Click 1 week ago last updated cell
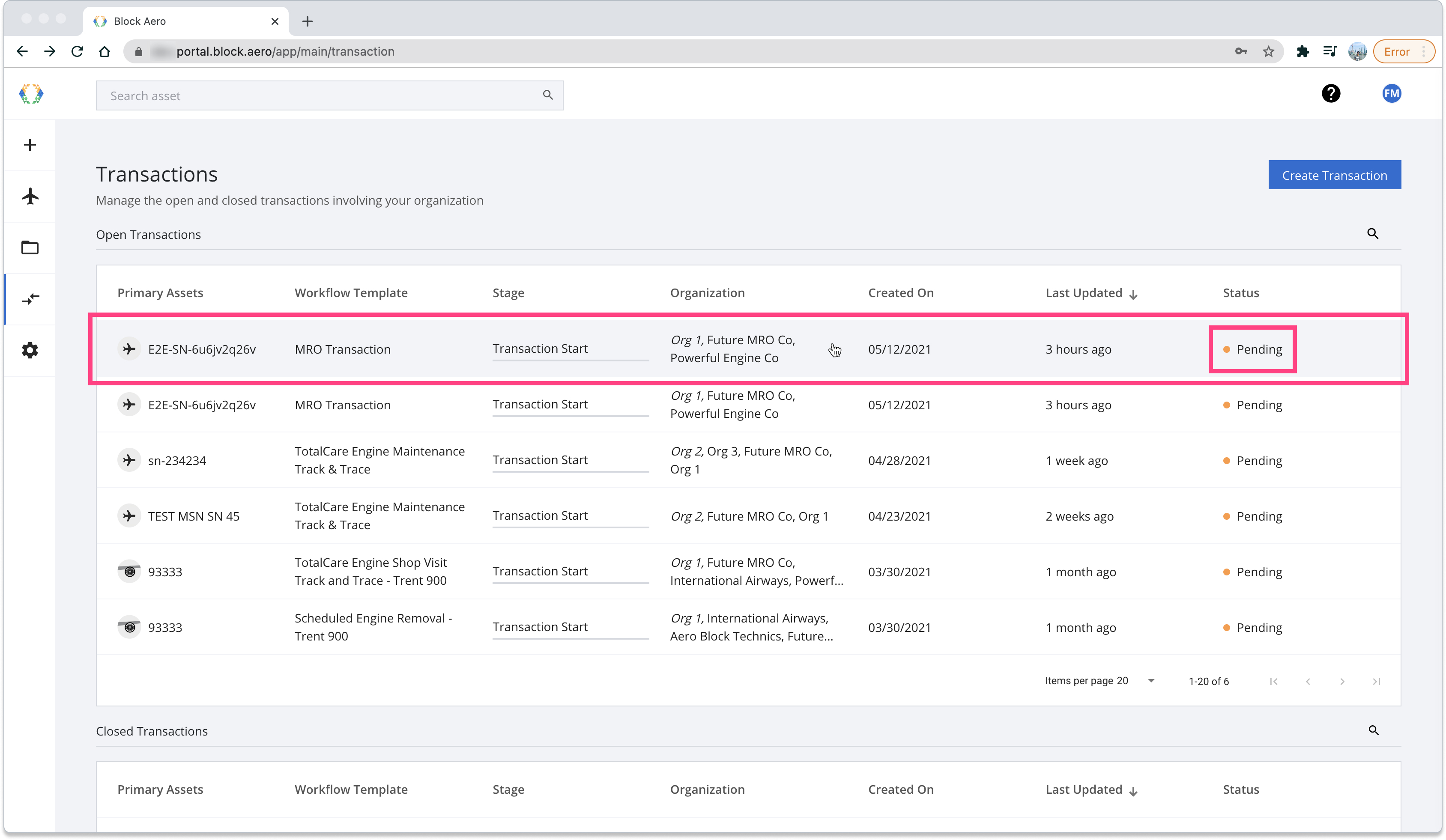Image resolution: width=1446 pixels, height=840 pixels. [x=1076, y=460]
